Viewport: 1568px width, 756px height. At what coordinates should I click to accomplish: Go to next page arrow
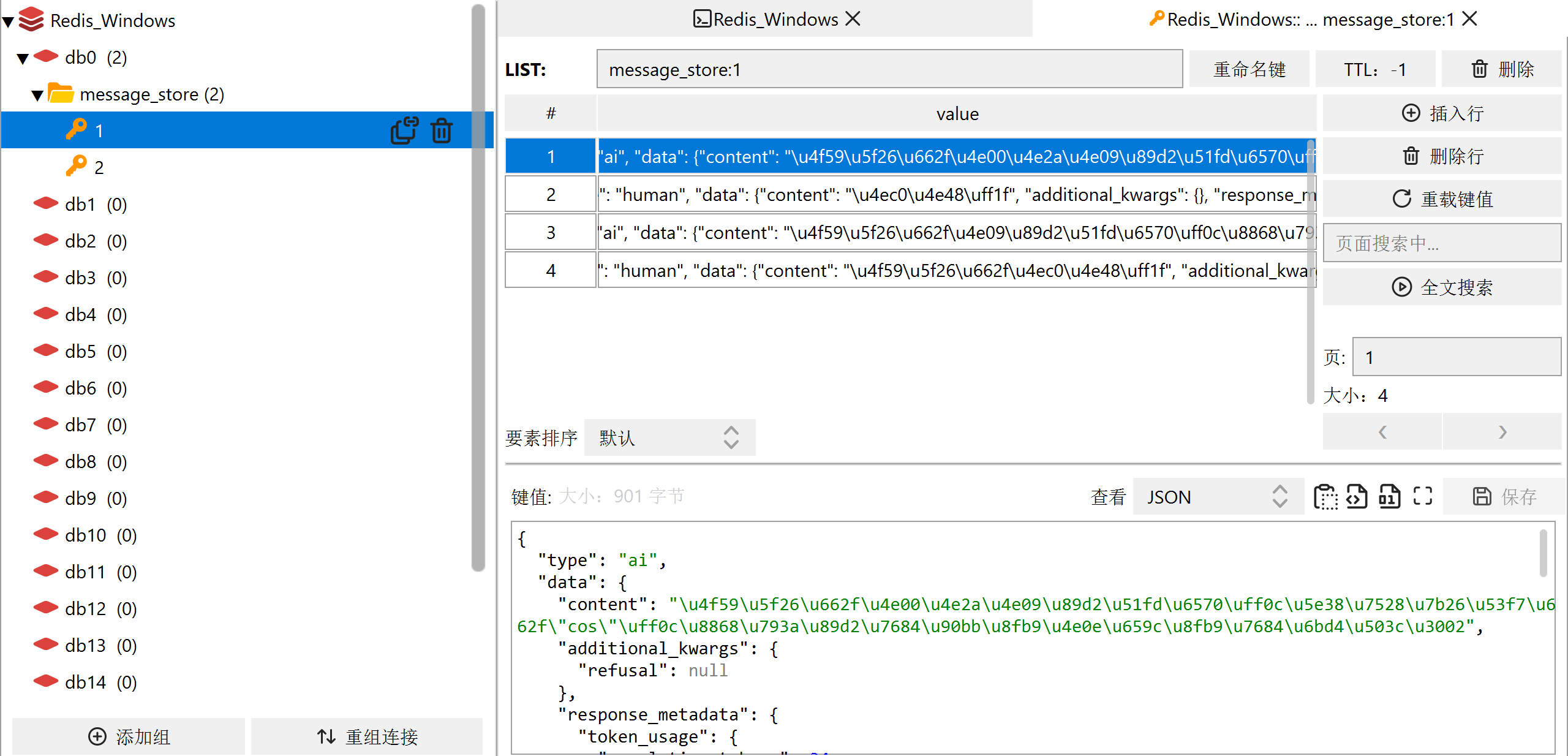pyautogui.click(x=1502, y=432)
